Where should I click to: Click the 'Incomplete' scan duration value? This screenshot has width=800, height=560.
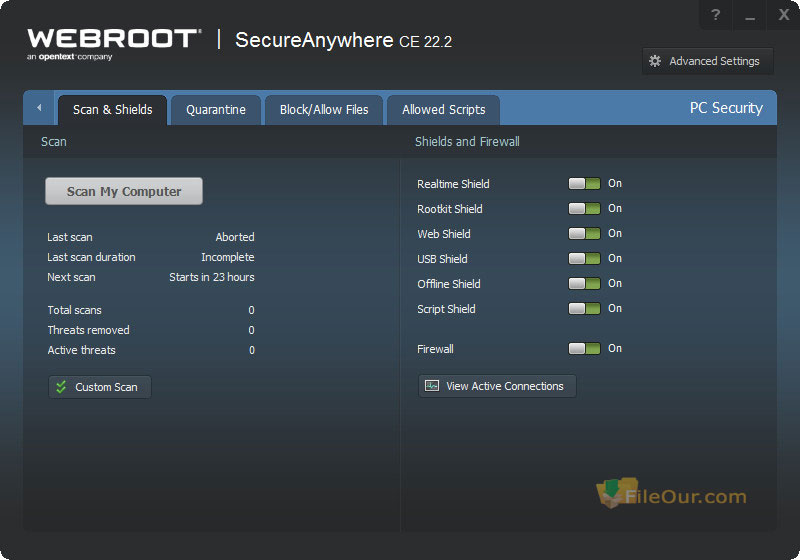[x=228, y=257]
